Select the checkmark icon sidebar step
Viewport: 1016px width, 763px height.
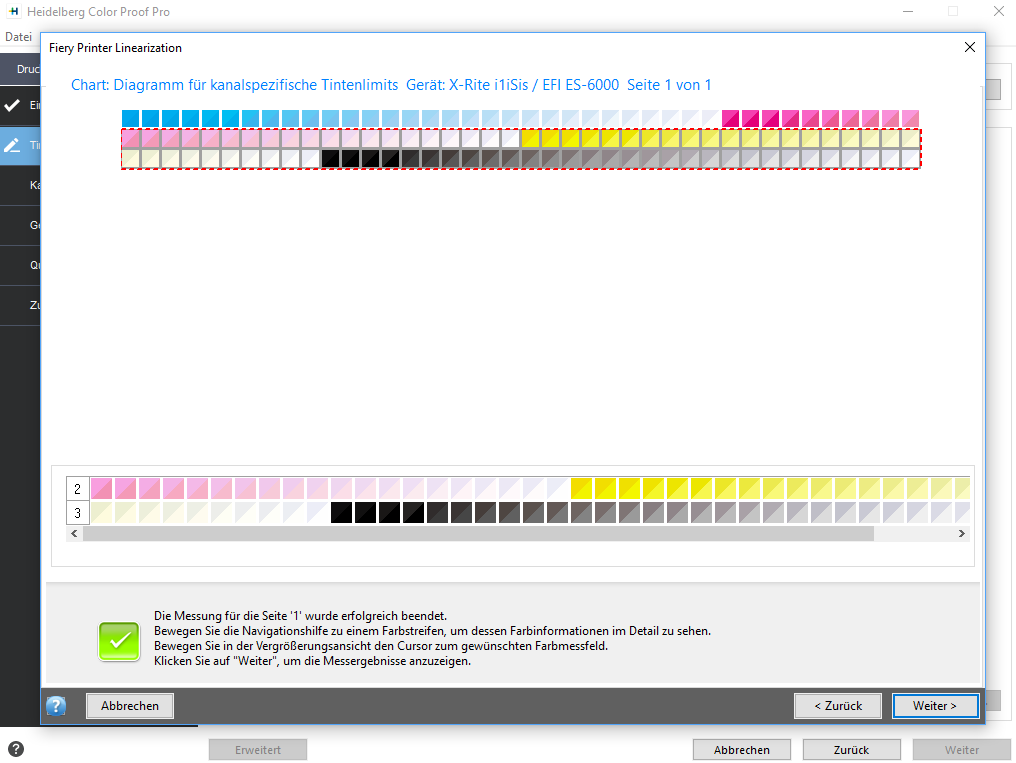12,105
